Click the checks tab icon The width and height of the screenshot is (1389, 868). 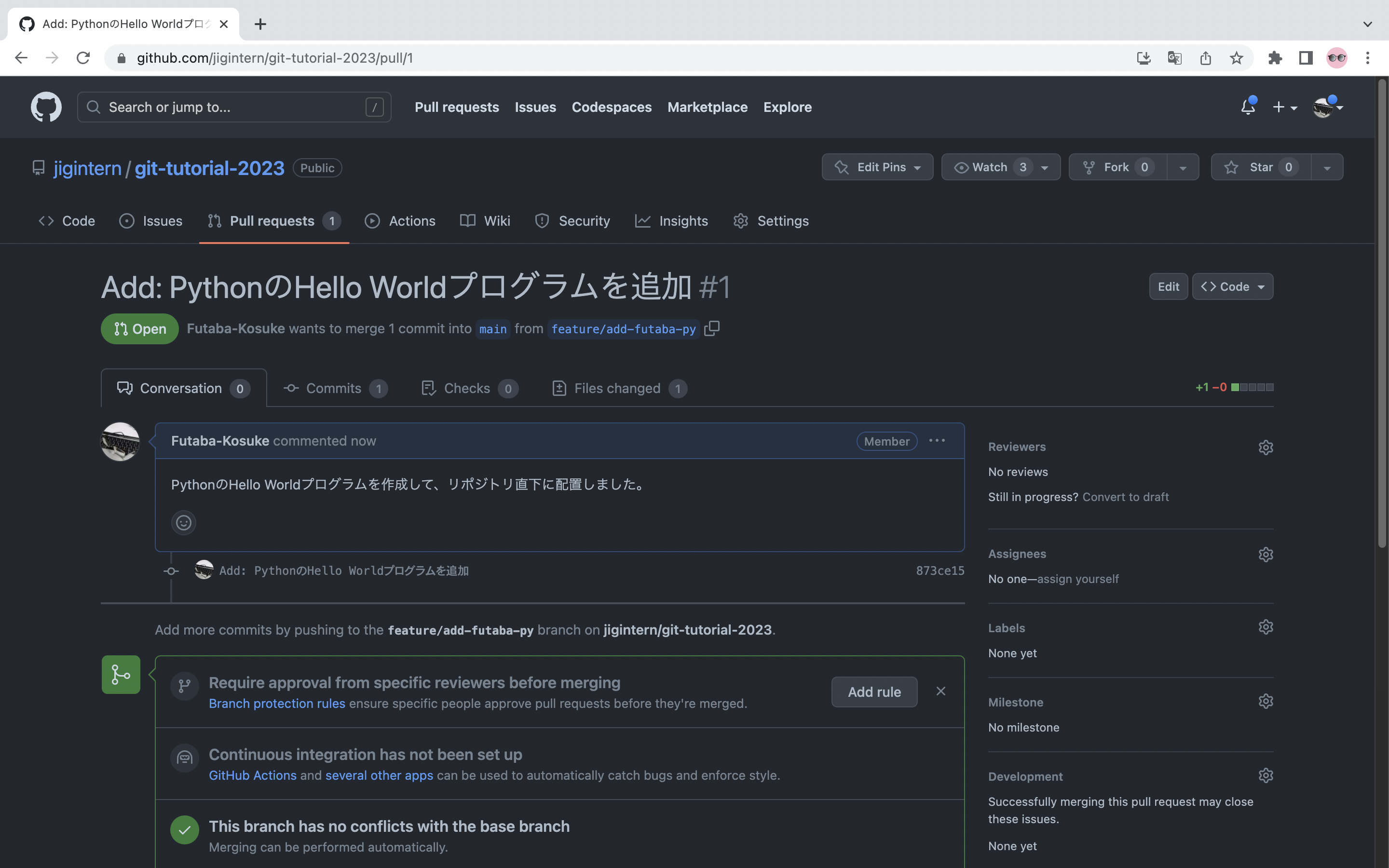click(428, 388)
